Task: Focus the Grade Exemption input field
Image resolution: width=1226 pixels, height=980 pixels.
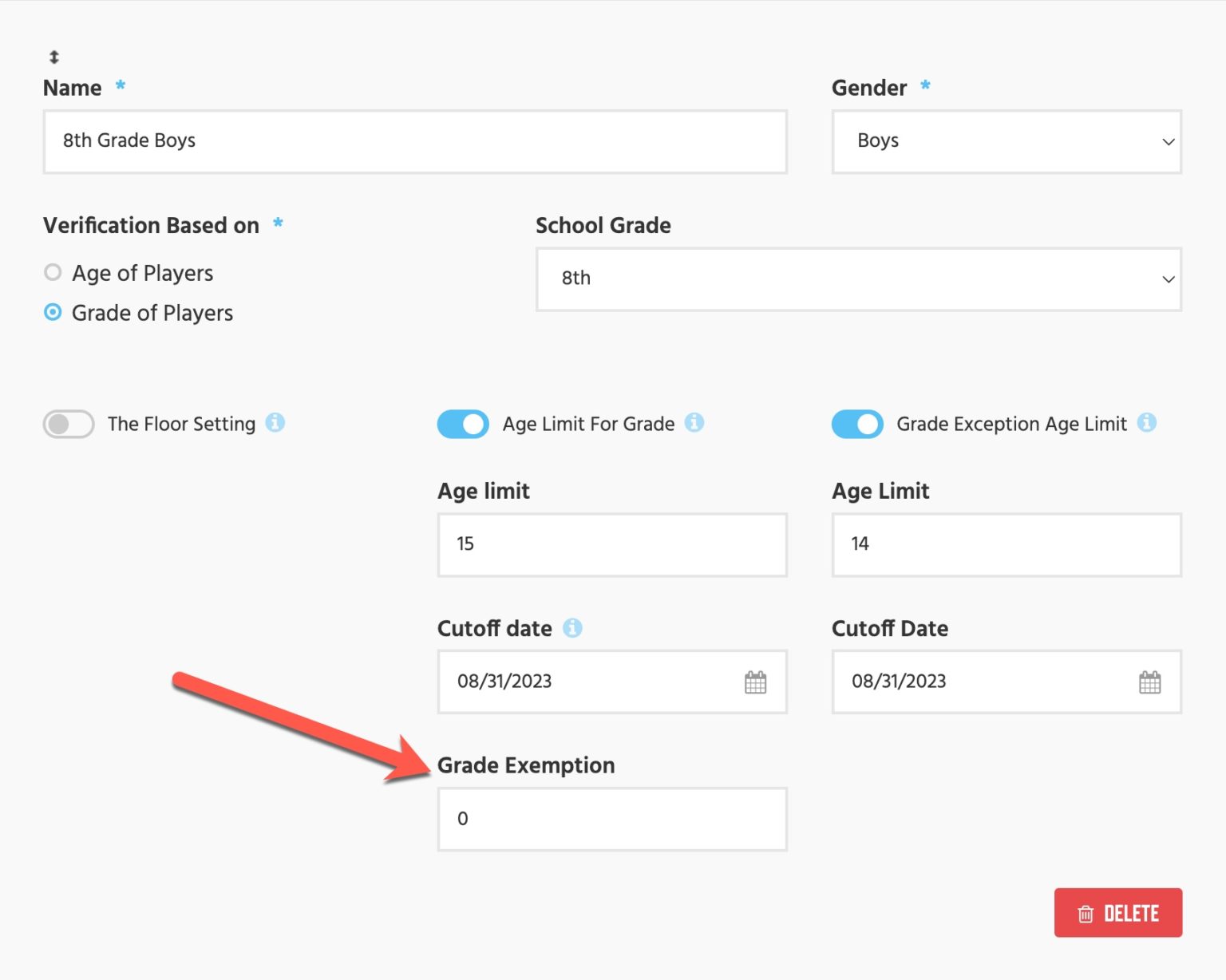Action: tap(611, 819)
